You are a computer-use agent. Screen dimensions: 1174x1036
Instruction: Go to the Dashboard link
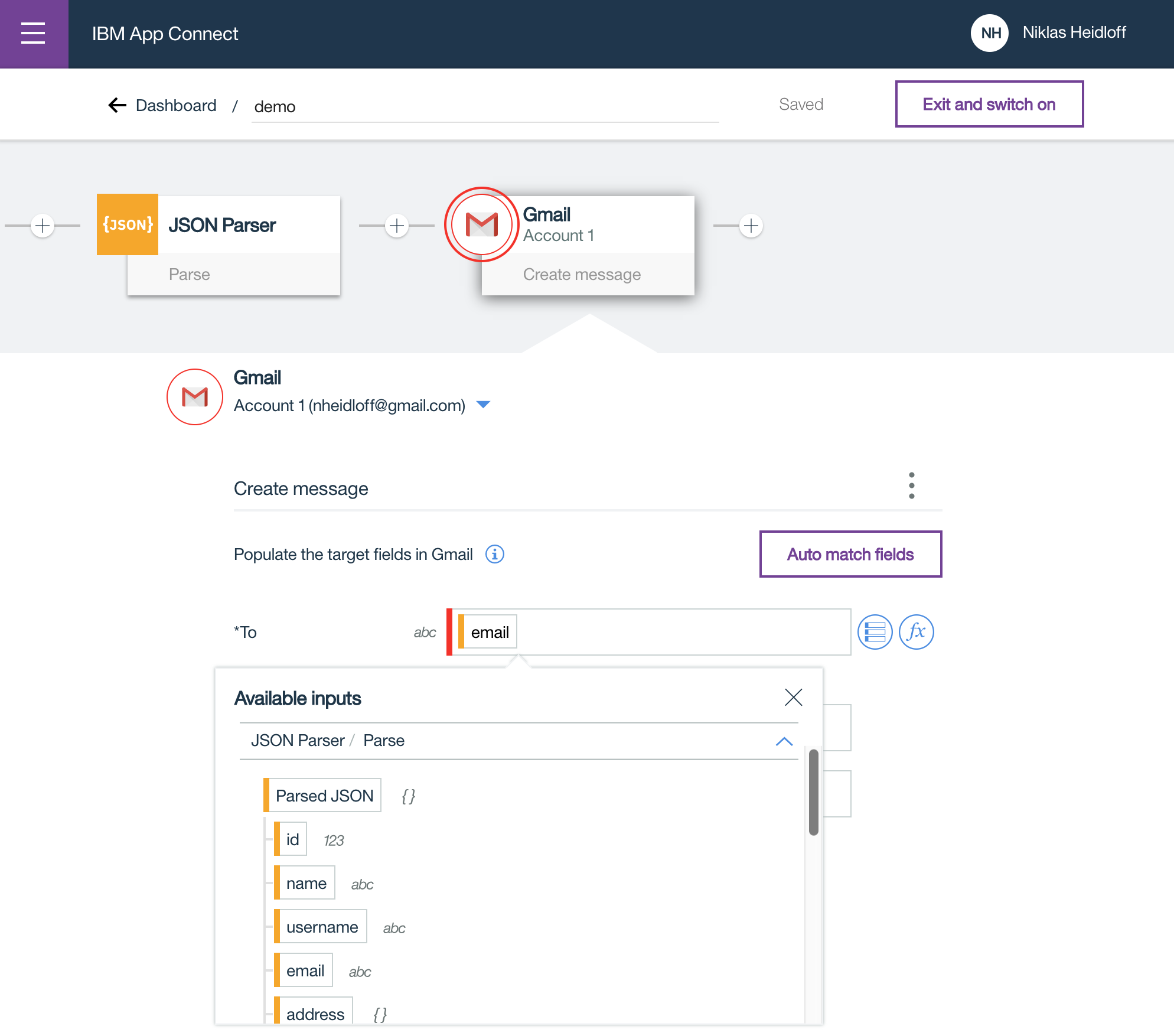[176, 105]
